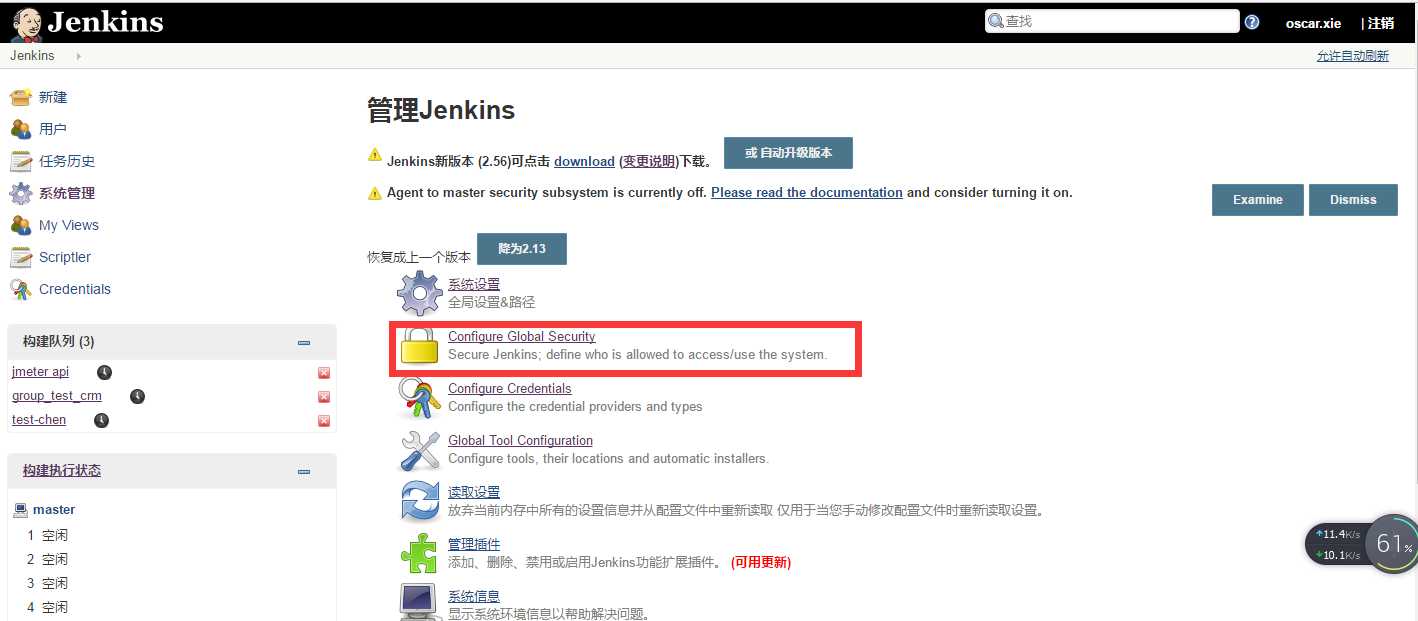
Task: Open the test-chen queue item
Action: click(x=39, y=420)
